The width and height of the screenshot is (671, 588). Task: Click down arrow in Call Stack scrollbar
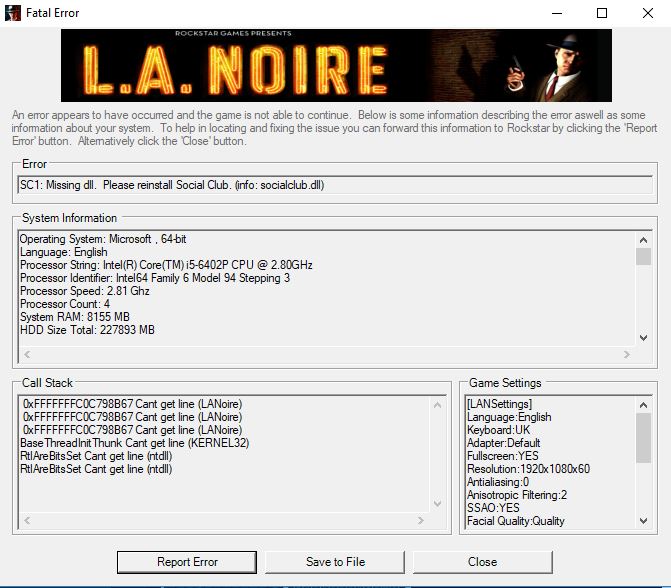pos(437,504)
